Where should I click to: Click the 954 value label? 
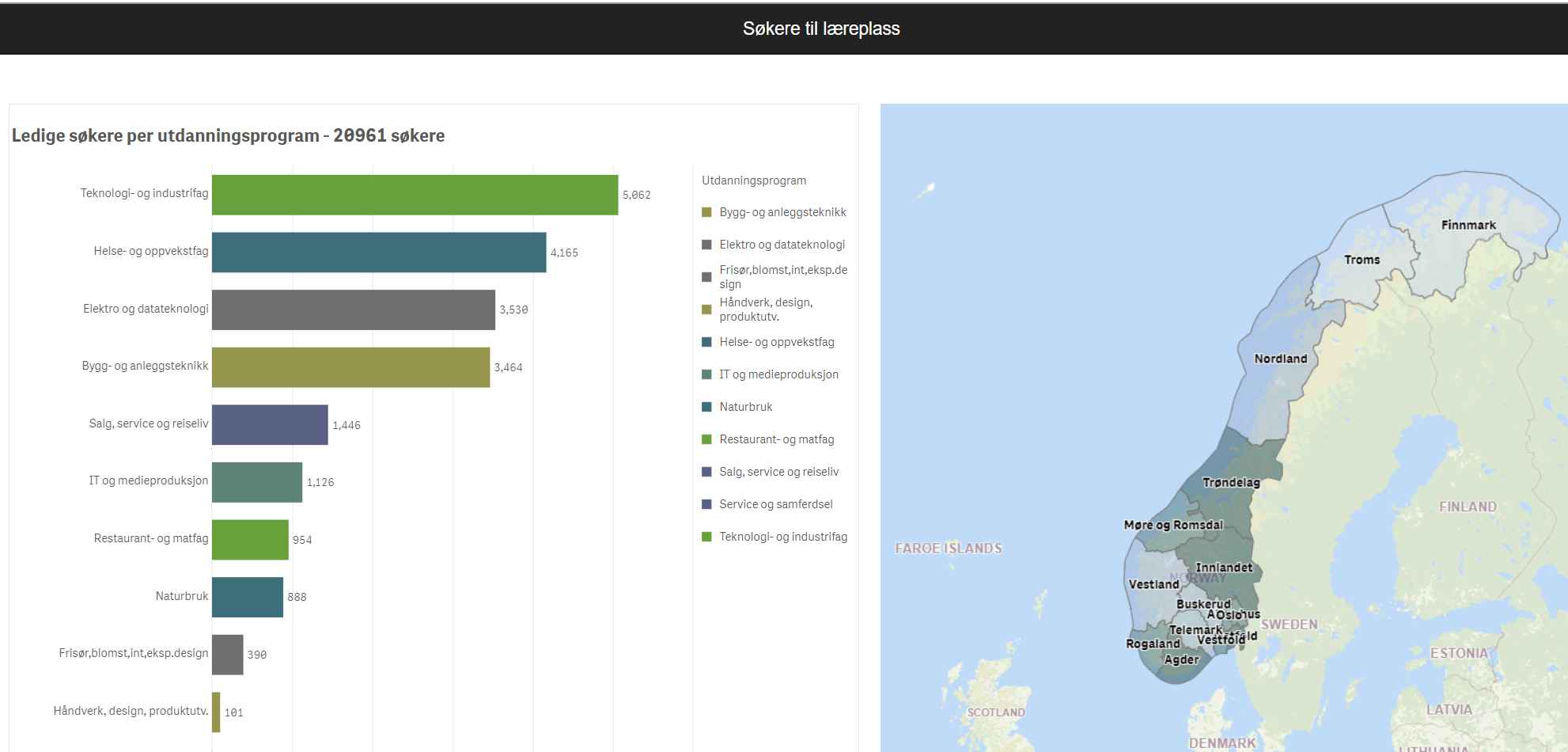[302, 540]
